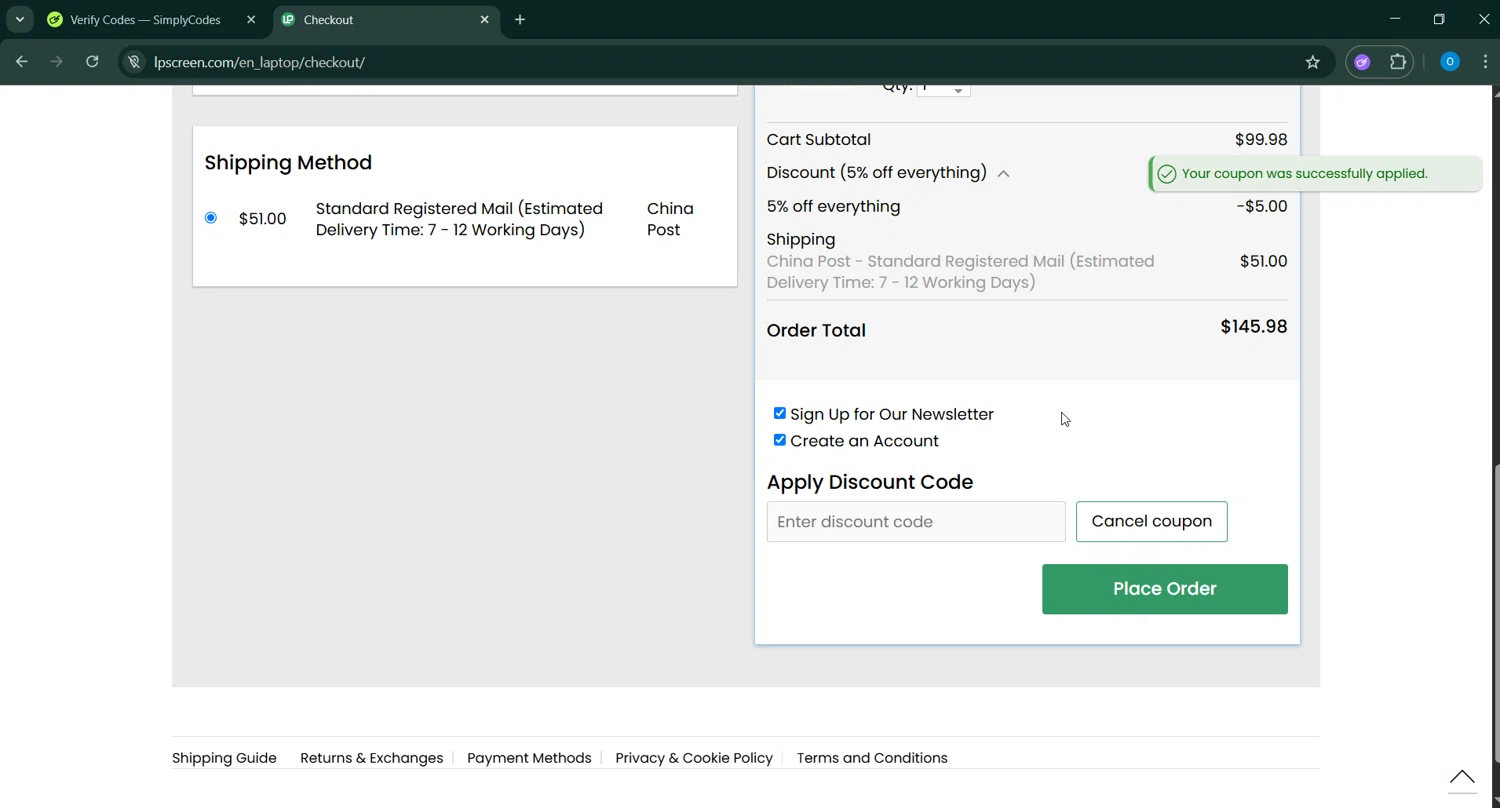Click the back-to-top arrow icon
Screen dimensions: 1500x808
[1462, 778]
